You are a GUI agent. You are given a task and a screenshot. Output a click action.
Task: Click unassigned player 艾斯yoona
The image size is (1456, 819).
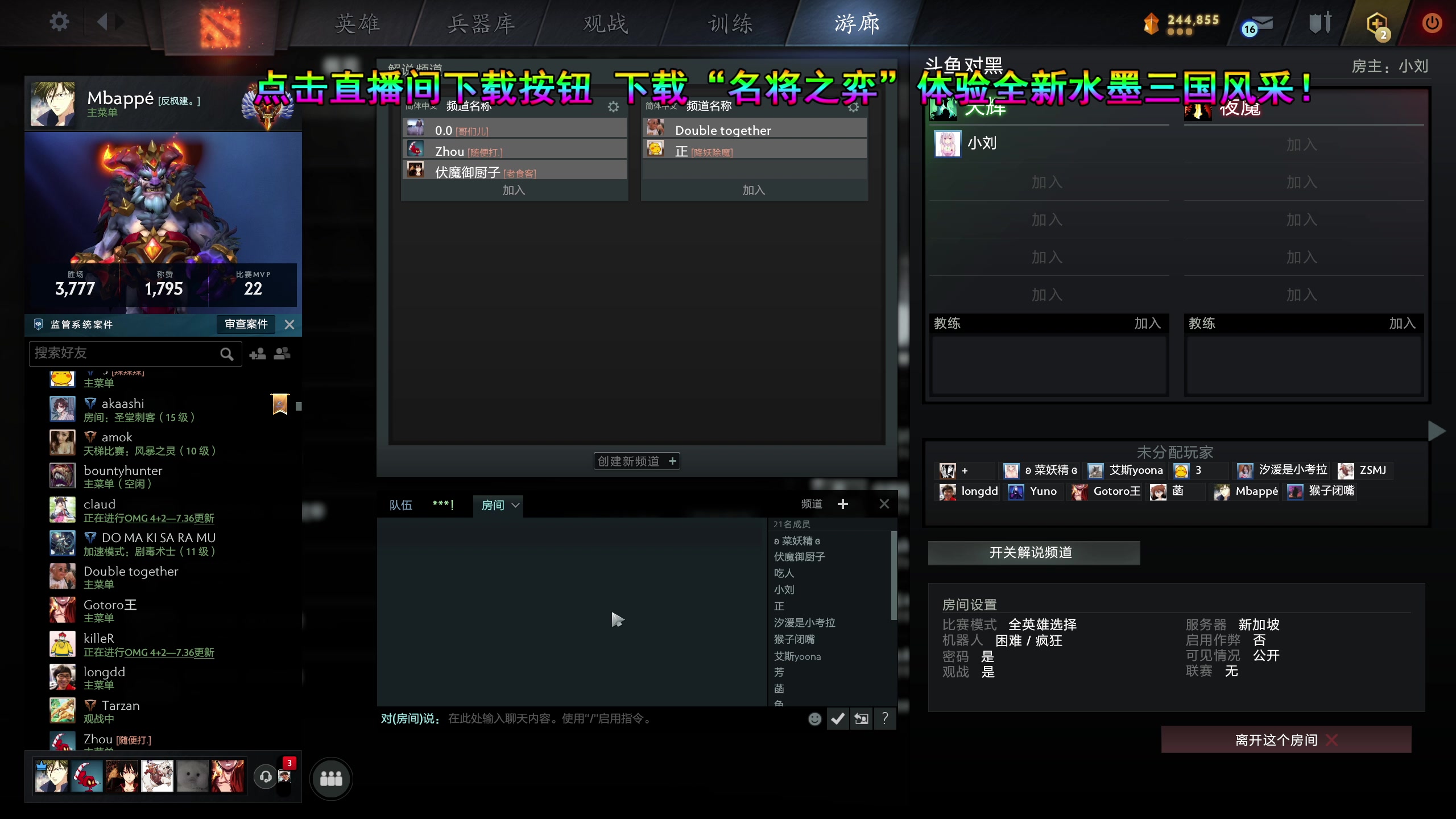click(1126, 470)
